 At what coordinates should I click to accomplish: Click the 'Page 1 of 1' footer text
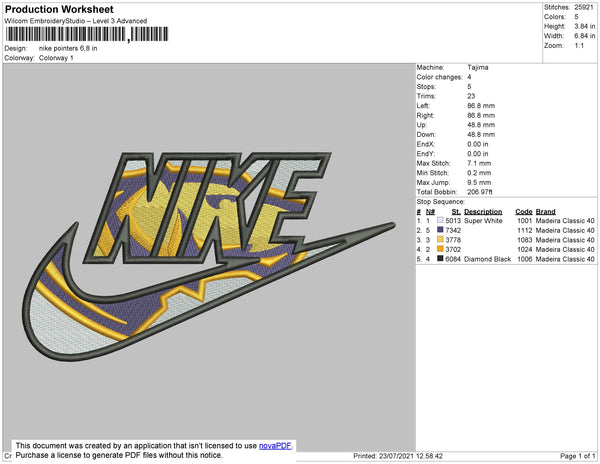click(x=578, y=456)
